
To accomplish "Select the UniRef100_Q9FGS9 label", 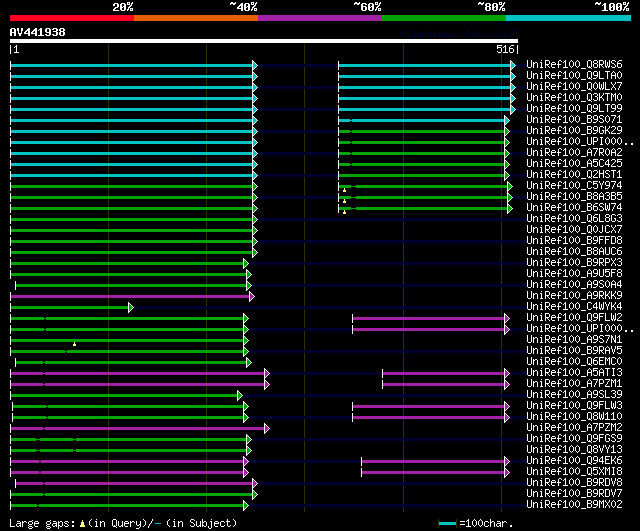I will pos(574,439).
